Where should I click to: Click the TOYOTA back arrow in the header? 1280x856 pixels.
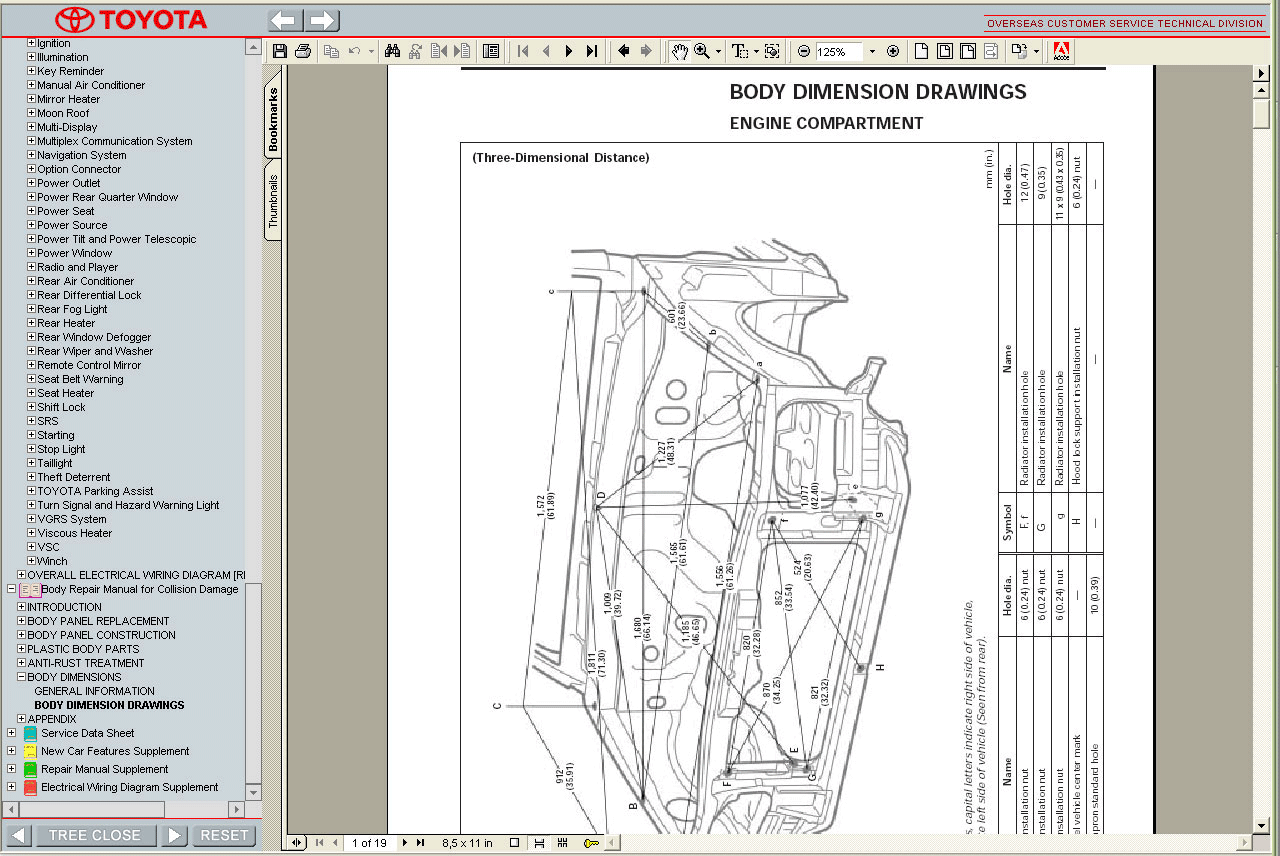coord(285,20)
